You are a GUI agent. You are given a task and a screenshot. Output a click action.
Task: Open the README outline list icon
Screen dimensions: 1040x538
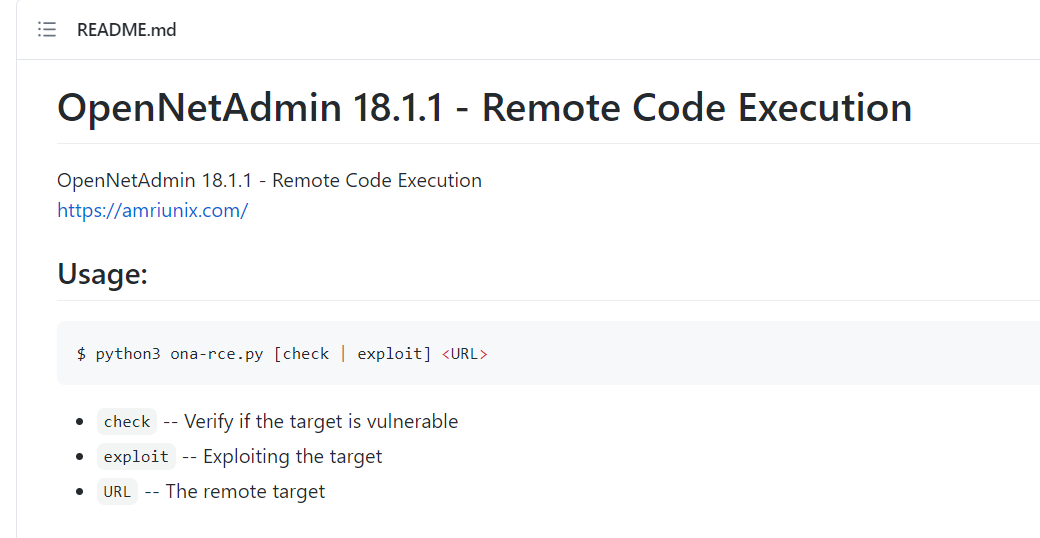coord(46,30)
